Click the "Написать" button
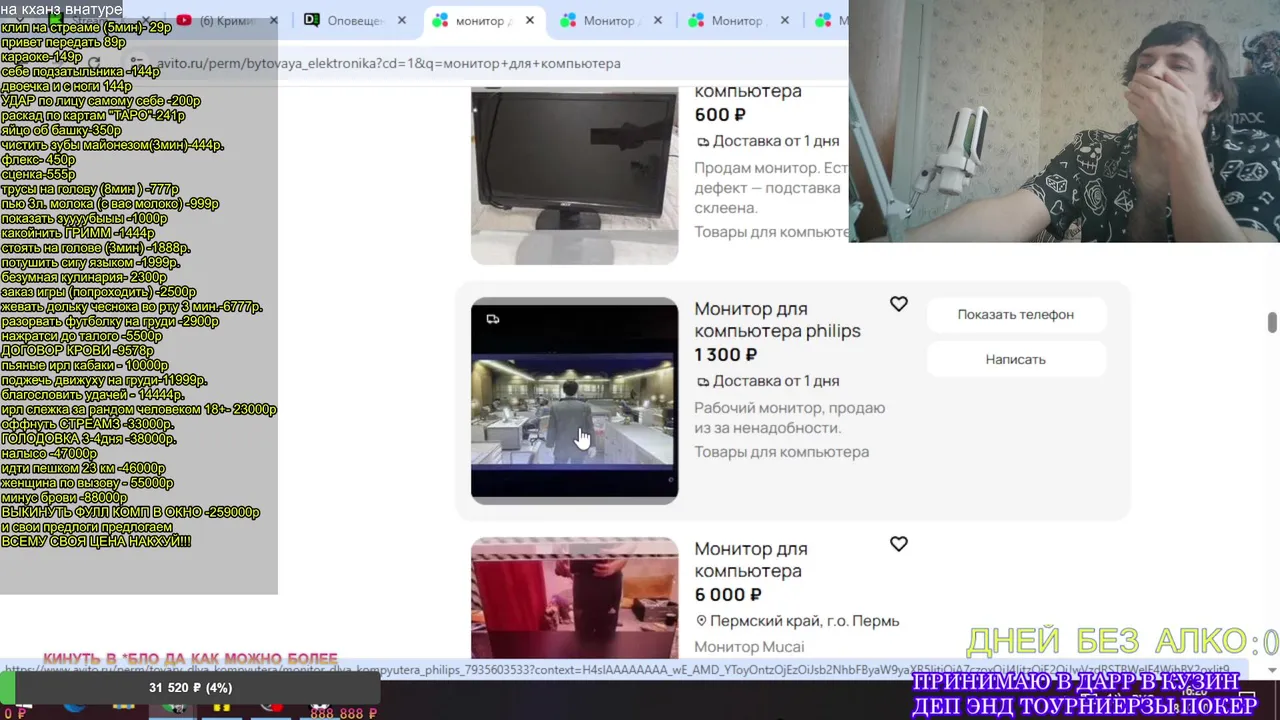The image size is (1280, 720). (1016, 359)
